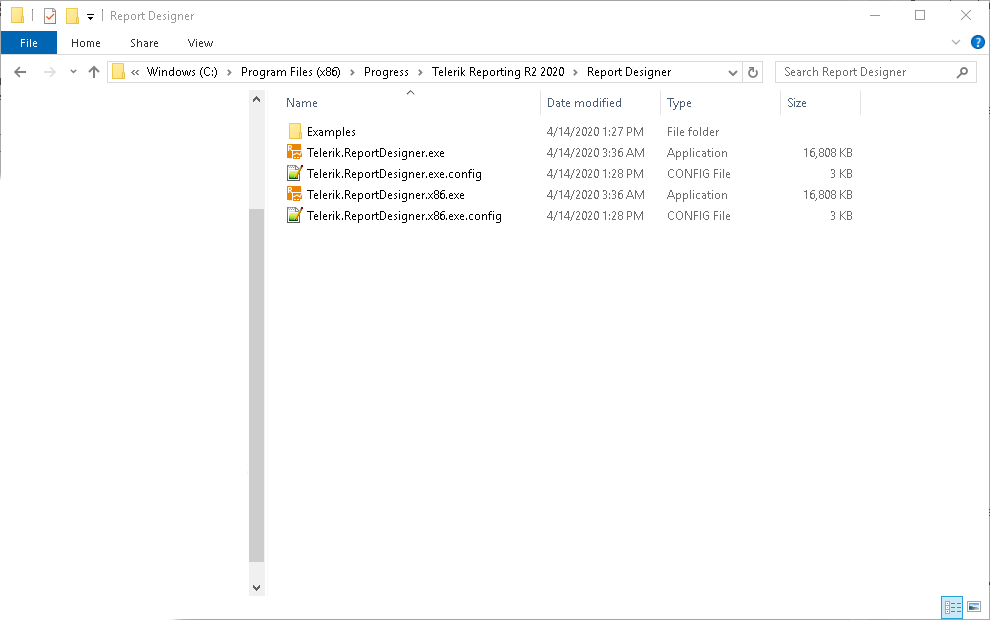The width and height of the screenshot is (990, 620).
Task: Go up one folder level arrow
Action: 94,72
